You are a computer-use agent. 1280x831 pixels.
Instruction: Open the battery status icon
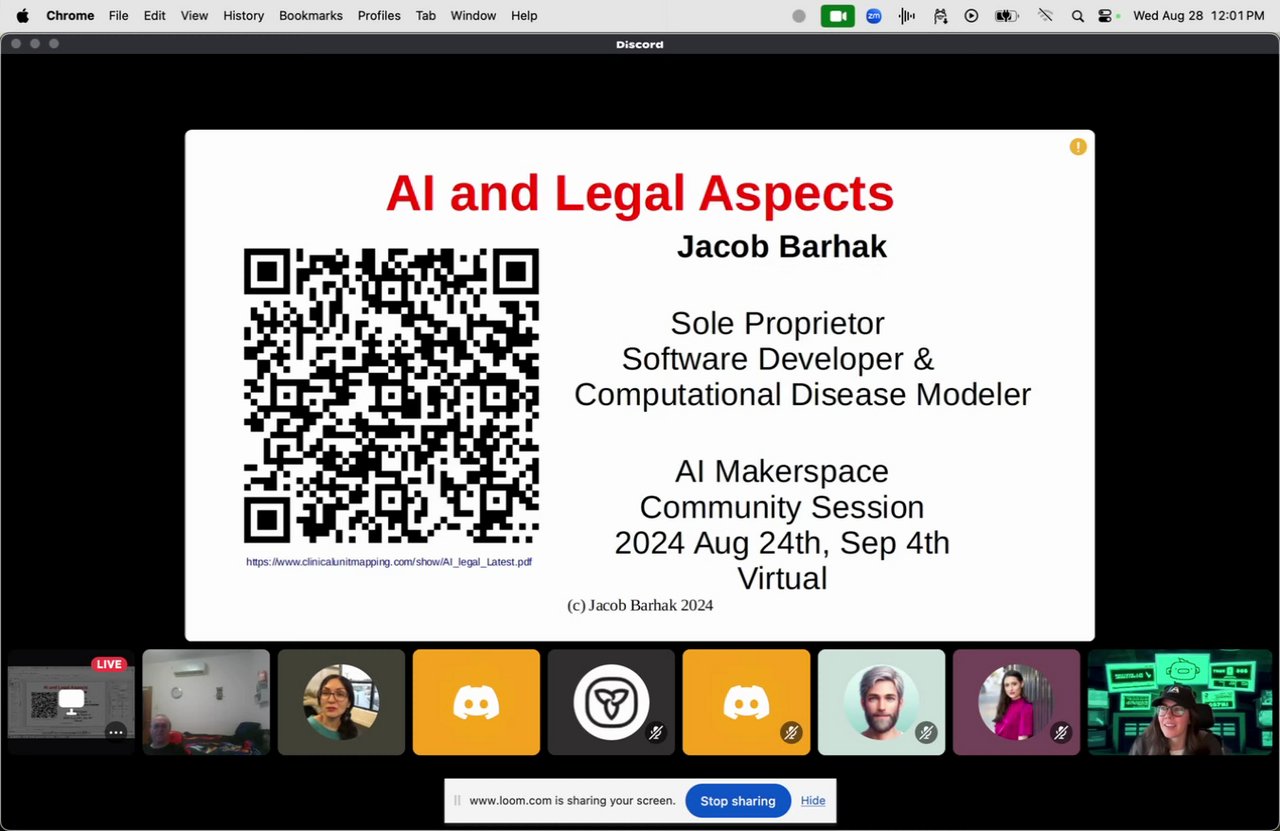(x=1006, y=16)
